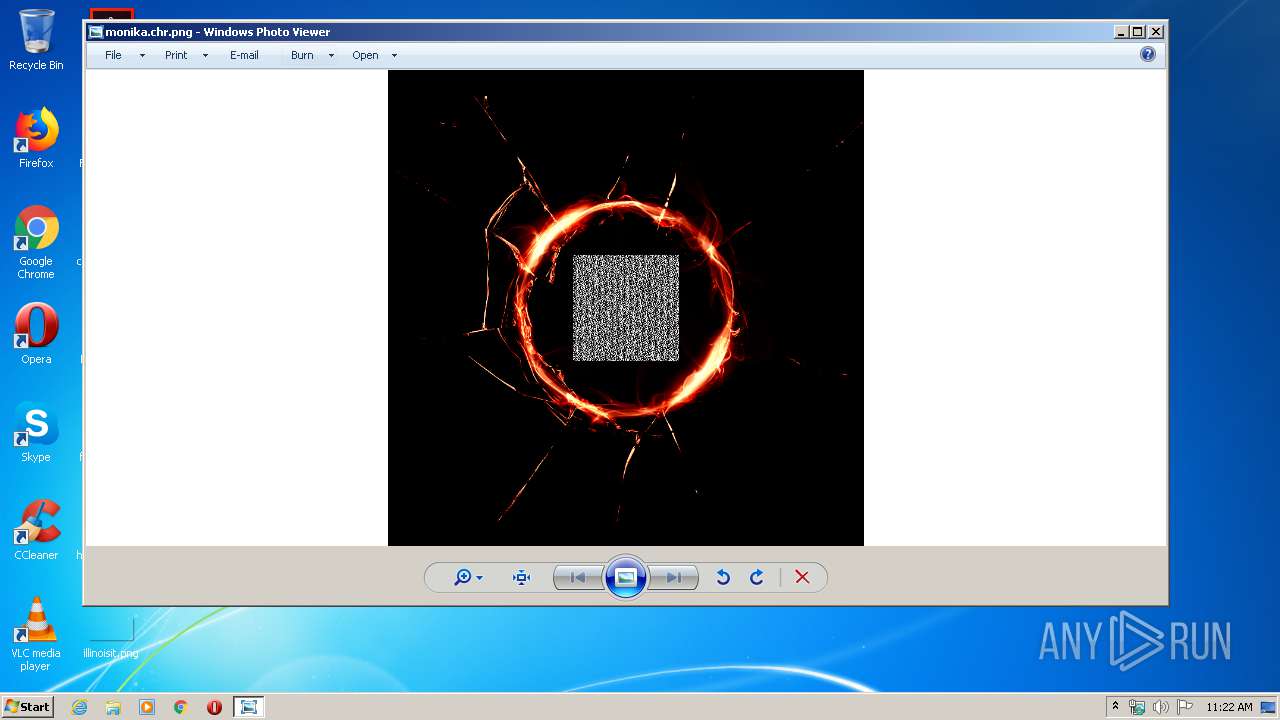Expand the File dropdown arrow
The image size is (1280, 720).
(142, 56)
